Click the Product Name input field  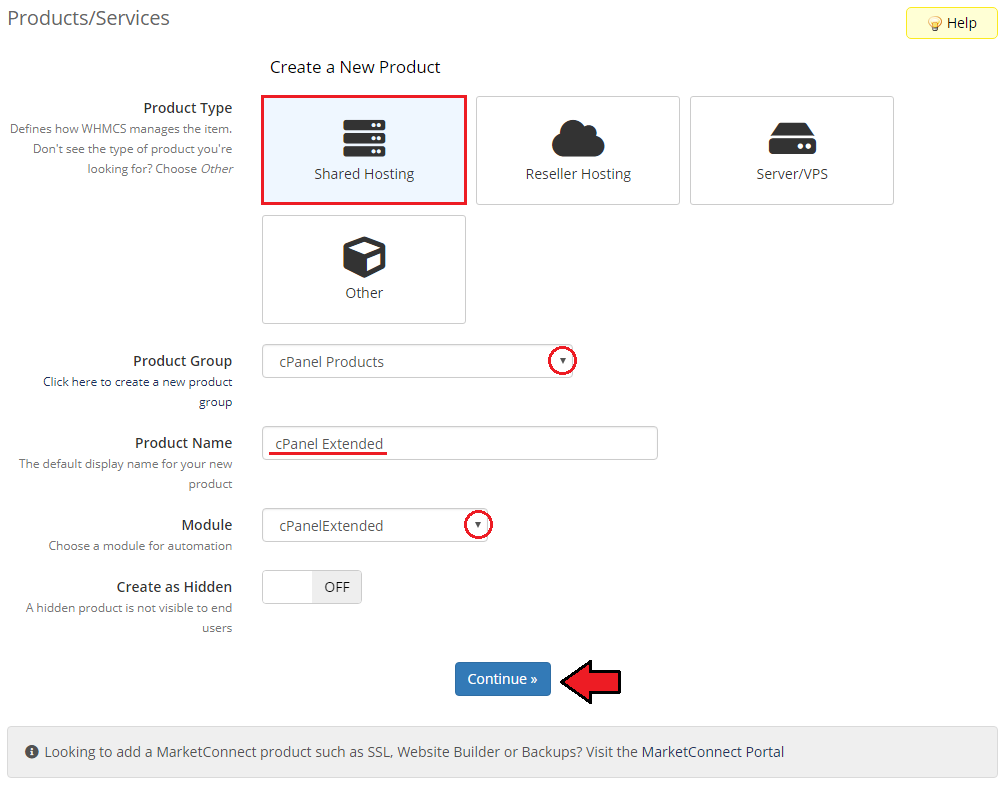pyautogui.click(x=460, y=443)
